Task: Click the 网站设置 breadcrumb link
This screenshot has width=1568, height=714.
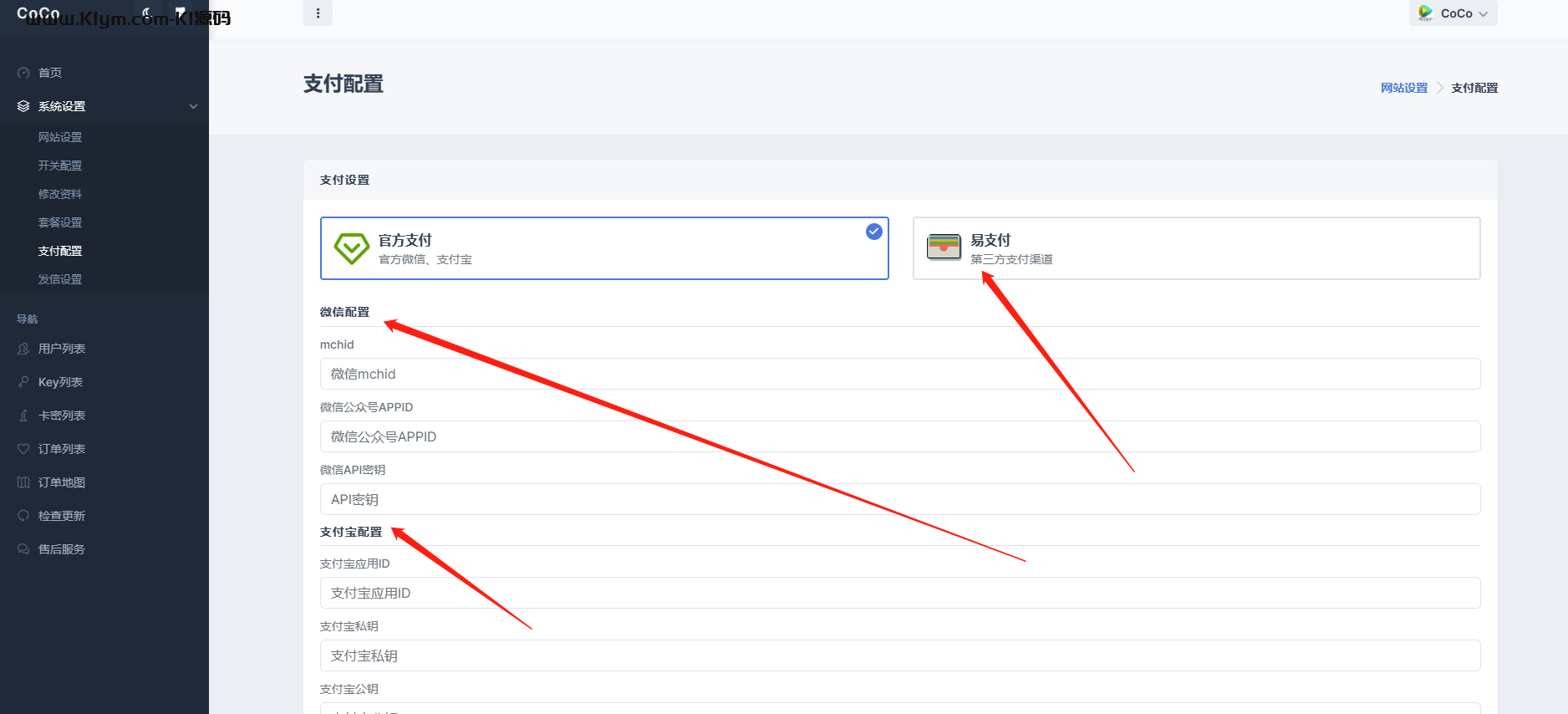Action: 1404,88
